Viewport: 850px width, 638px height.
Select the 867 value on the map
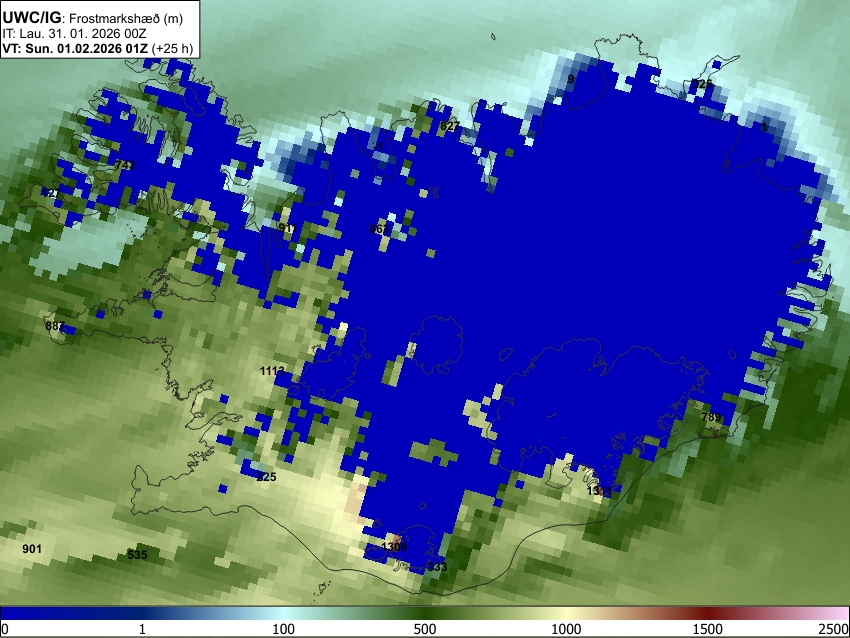click(x=379, y=229)
